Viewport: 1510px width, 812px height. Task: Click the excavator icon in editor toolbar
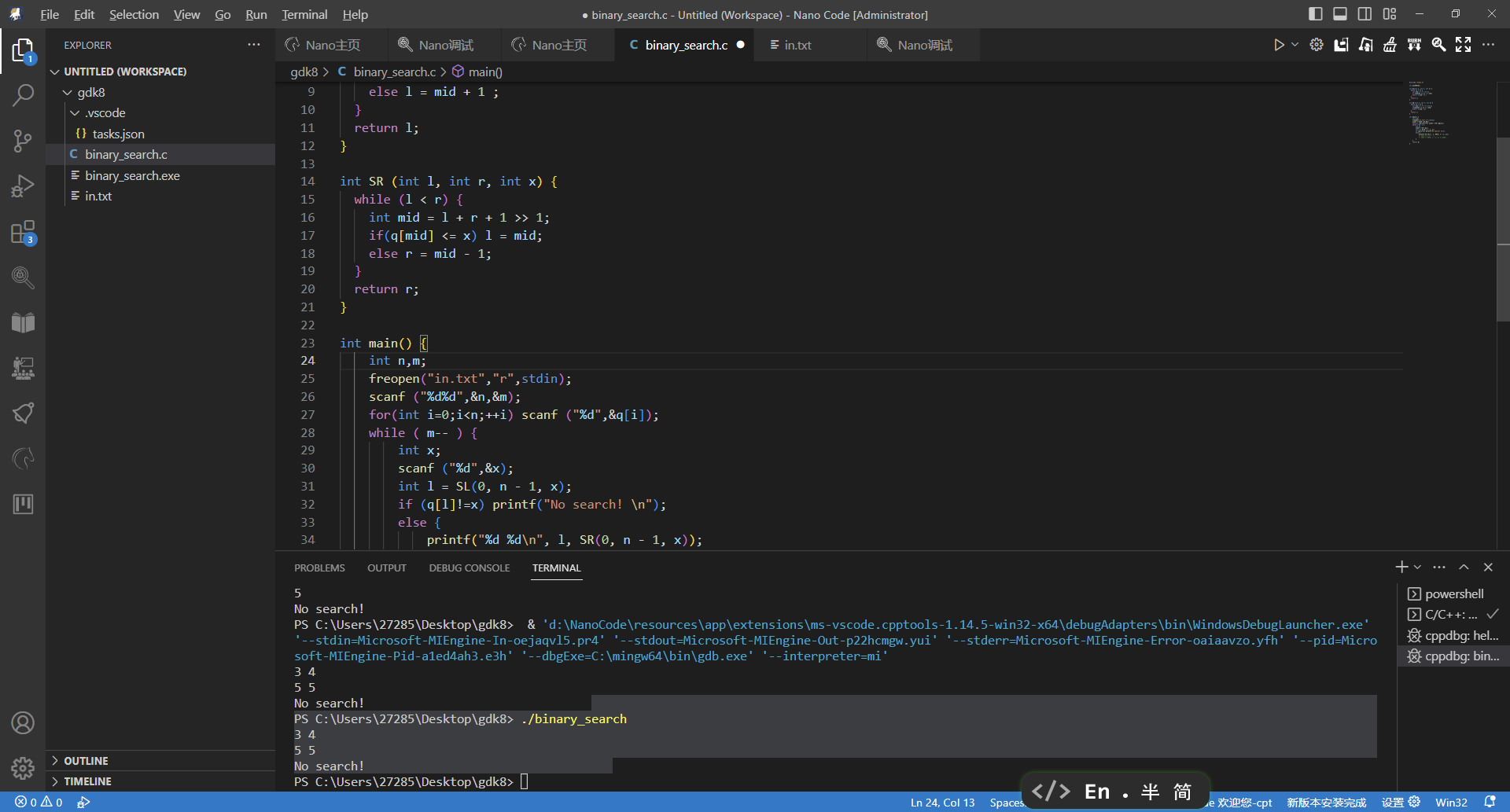1365,45
